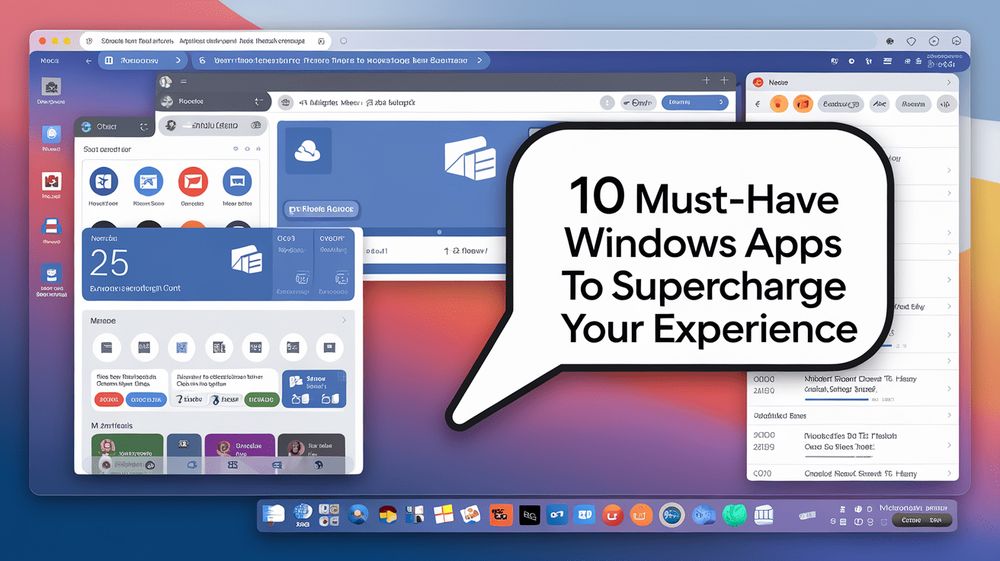Open the hamburger menu in middle window title bar

click(183, 82)
